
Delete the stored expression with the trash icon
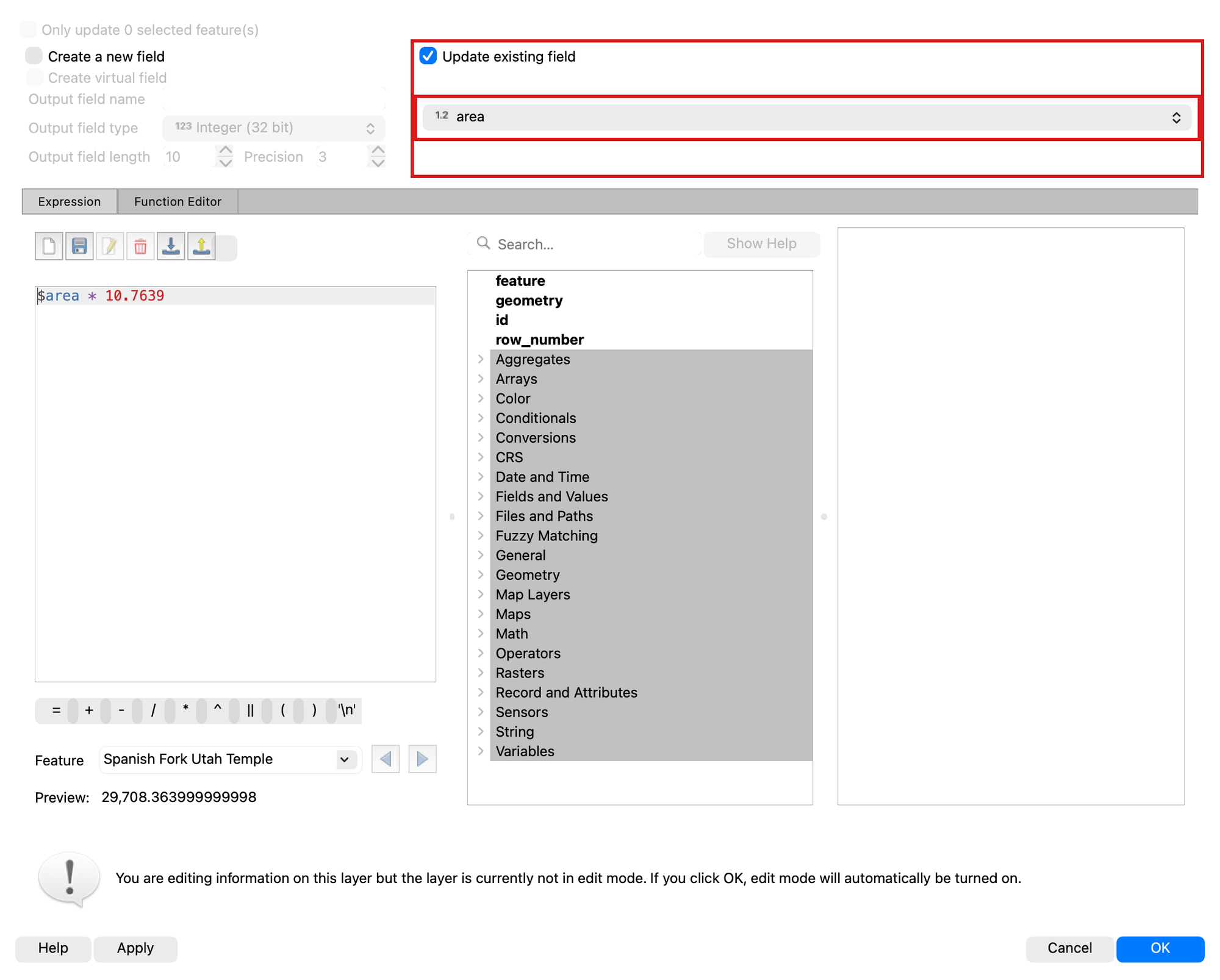140,246
